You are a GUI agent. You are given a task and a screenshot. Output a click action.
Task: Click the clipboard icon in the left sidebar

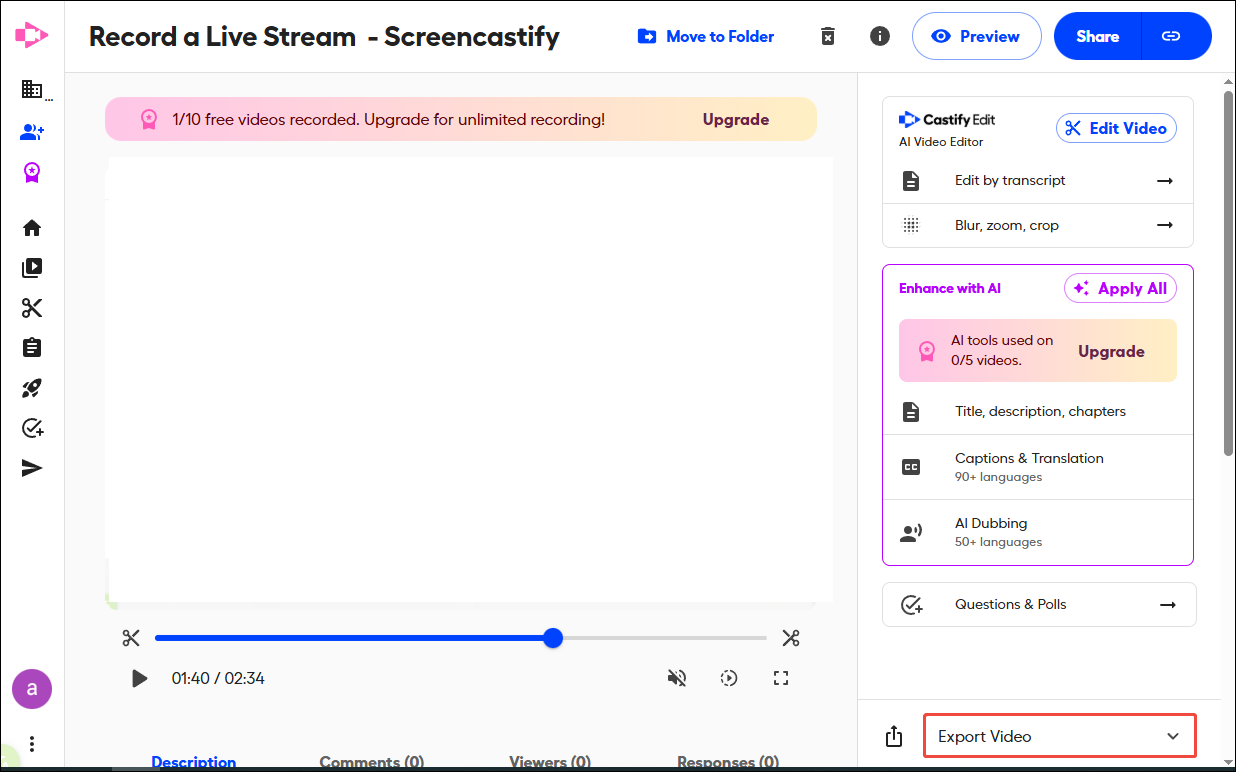[x=31, y=347]
